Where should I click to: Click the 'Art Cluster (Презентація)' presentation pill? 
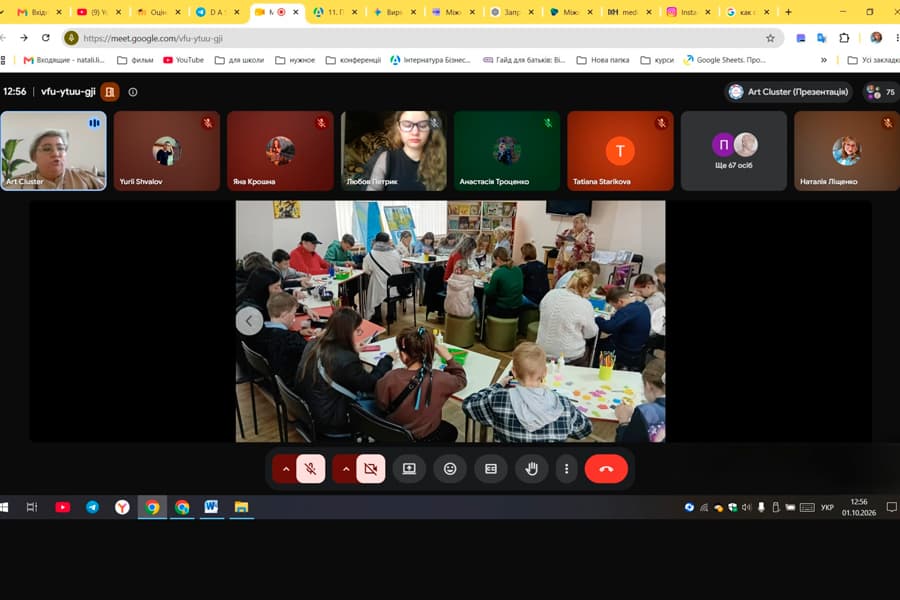point(789,92)
